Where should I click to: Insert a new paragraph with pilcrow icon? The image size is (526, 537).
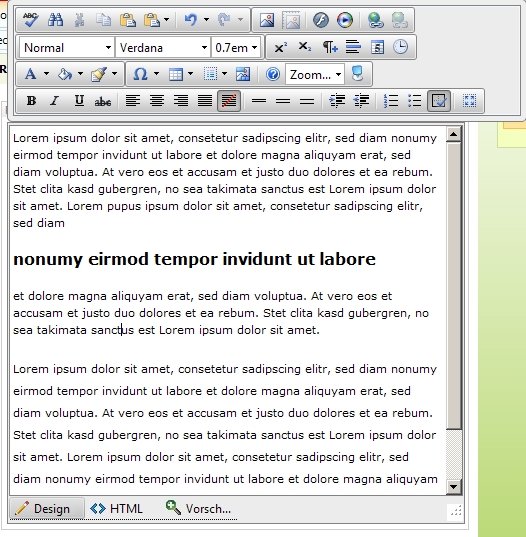click(329, 47)
